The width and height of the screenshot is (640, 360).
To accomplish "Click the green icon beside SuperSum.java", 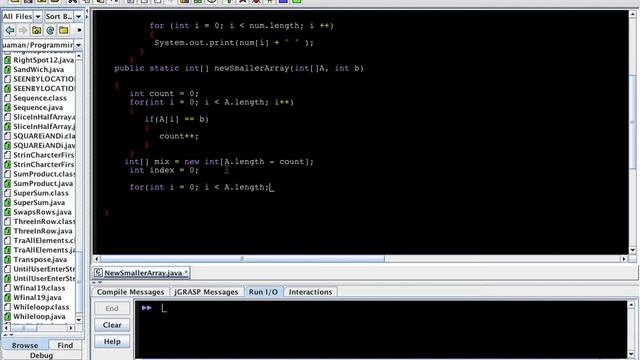I will [7, 202].
